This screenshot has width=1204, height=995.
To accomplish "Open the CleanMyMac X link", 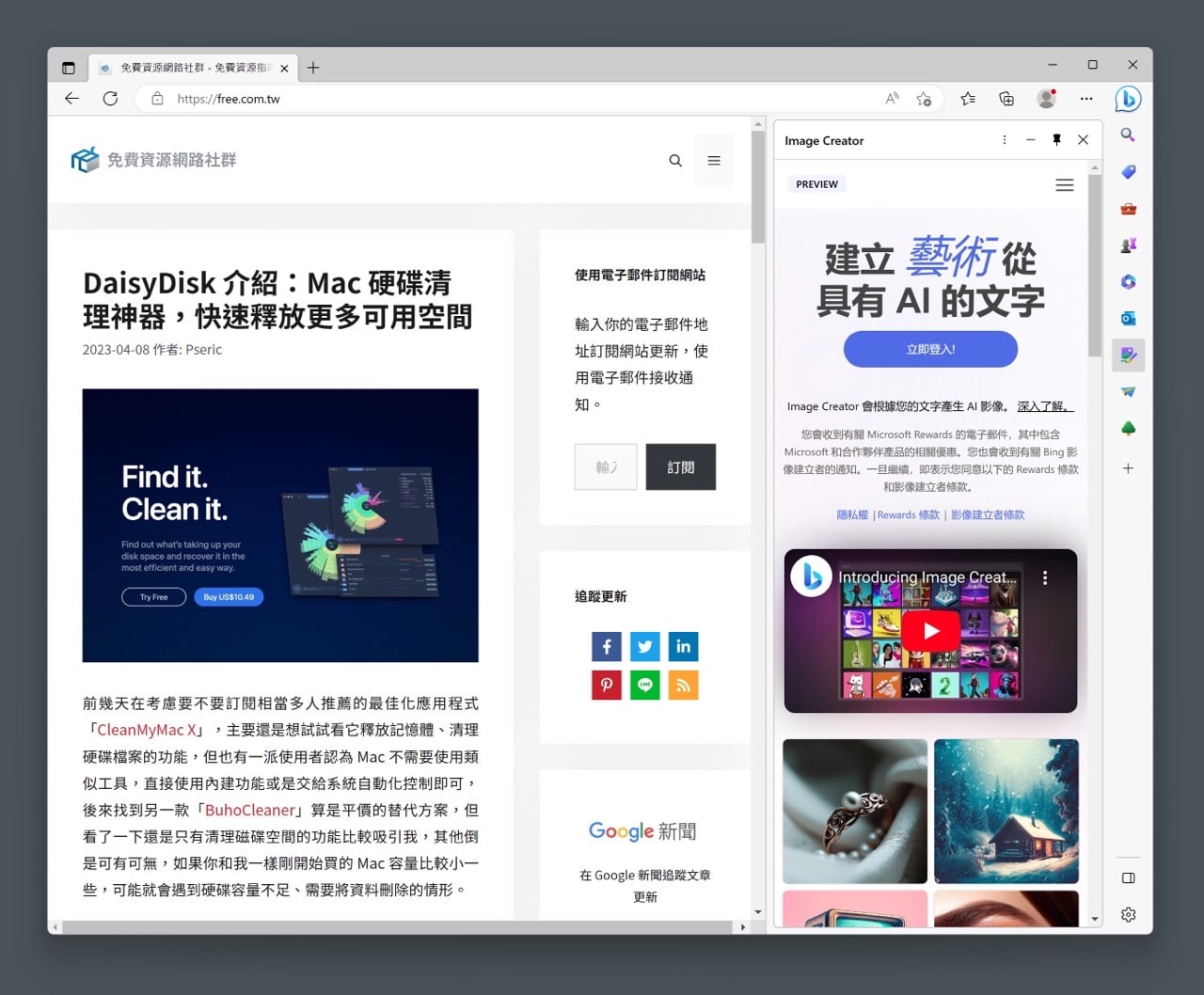I will pyautogui.click(x=148, y=730).
